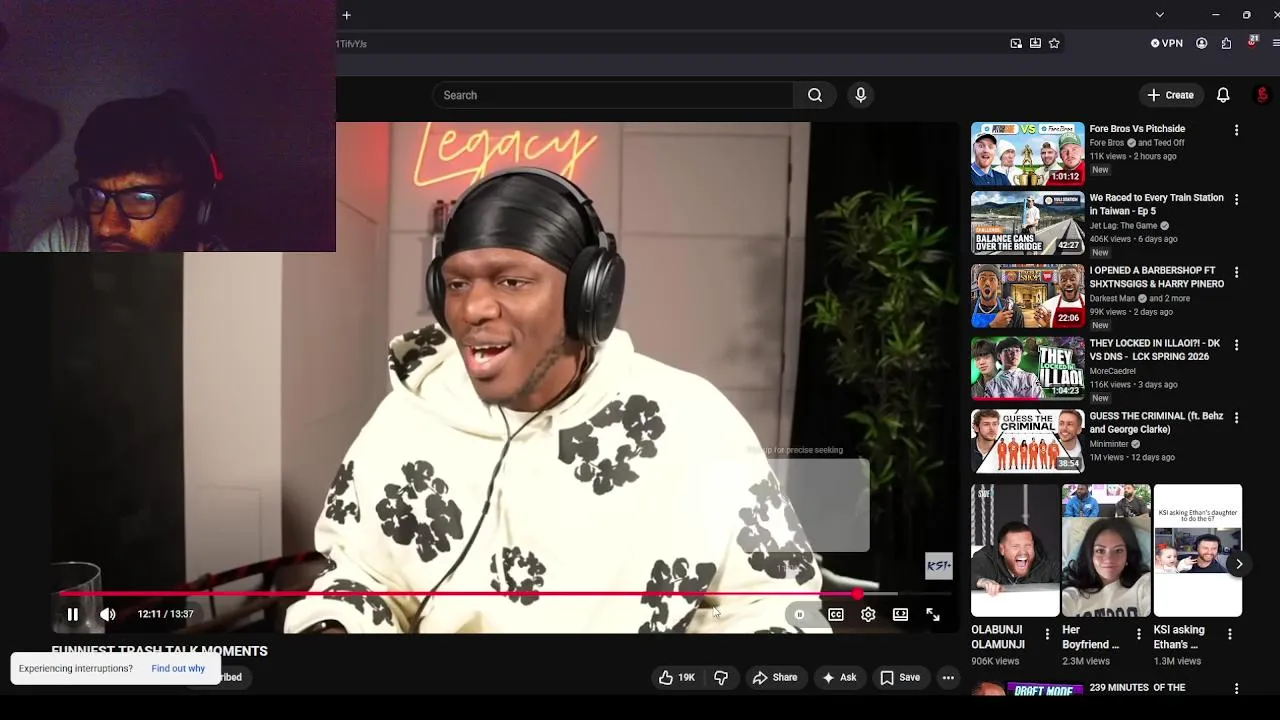This screenshot has width=1280, height=720.
Task: Go to the Miniminter channel
Action: point(1108,444)
